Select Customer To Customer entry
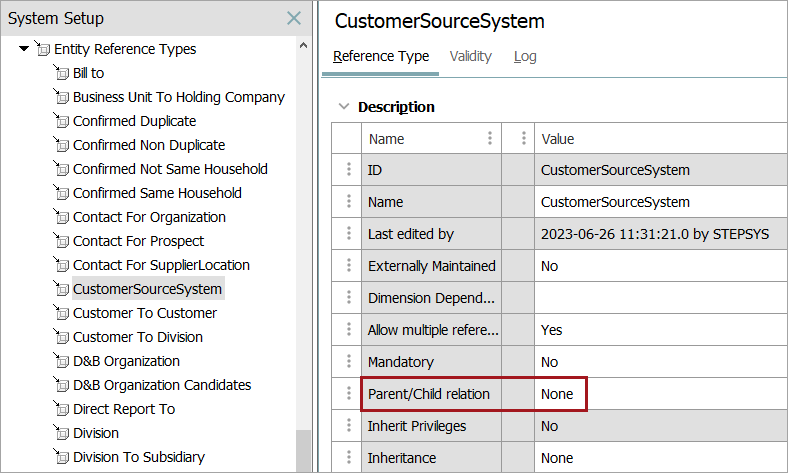This screenshot has height=473, width=788. (x=145, y=313)
